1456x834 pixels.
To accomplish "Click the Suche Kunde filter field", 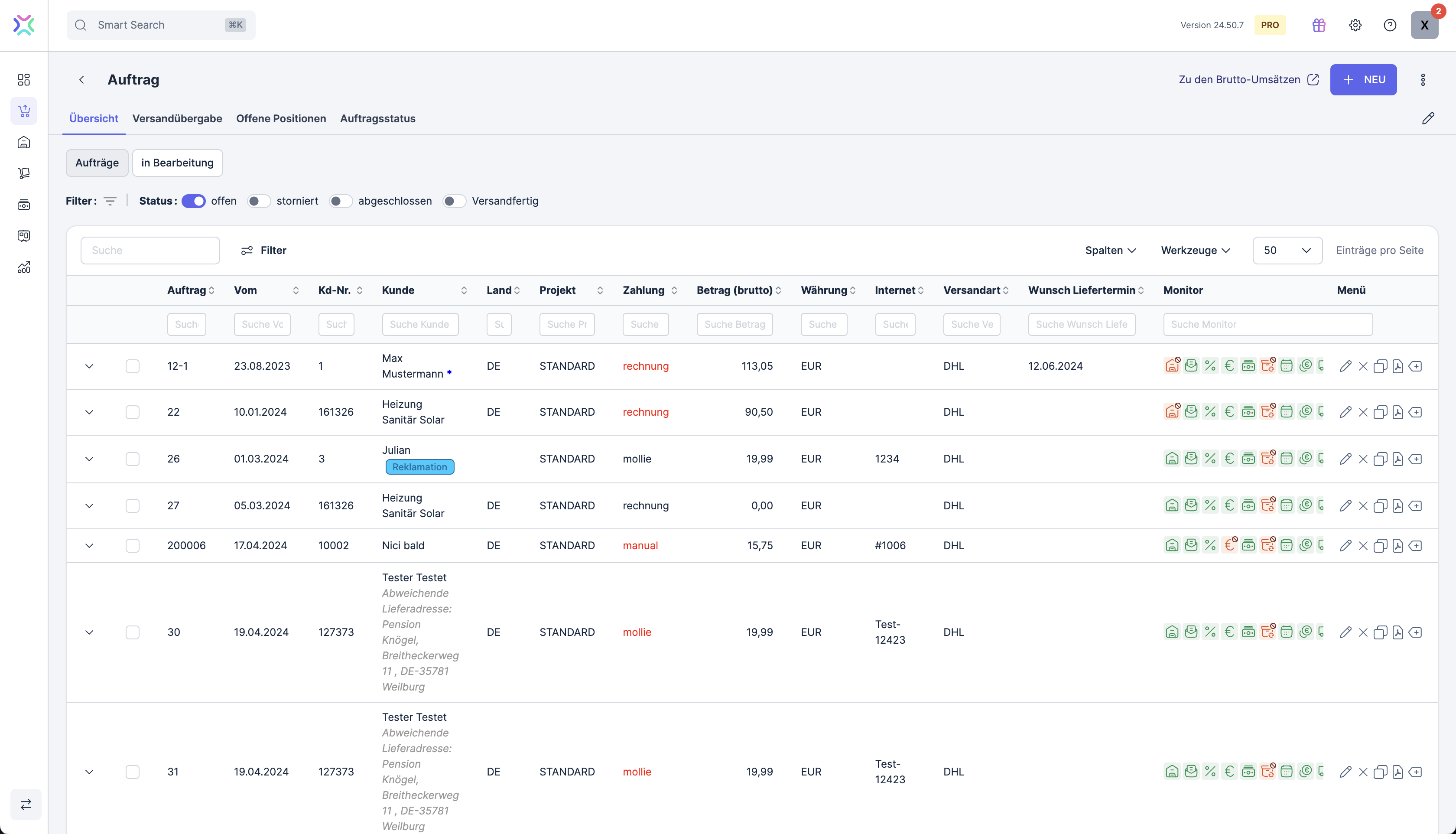I will tap(419, 324).
